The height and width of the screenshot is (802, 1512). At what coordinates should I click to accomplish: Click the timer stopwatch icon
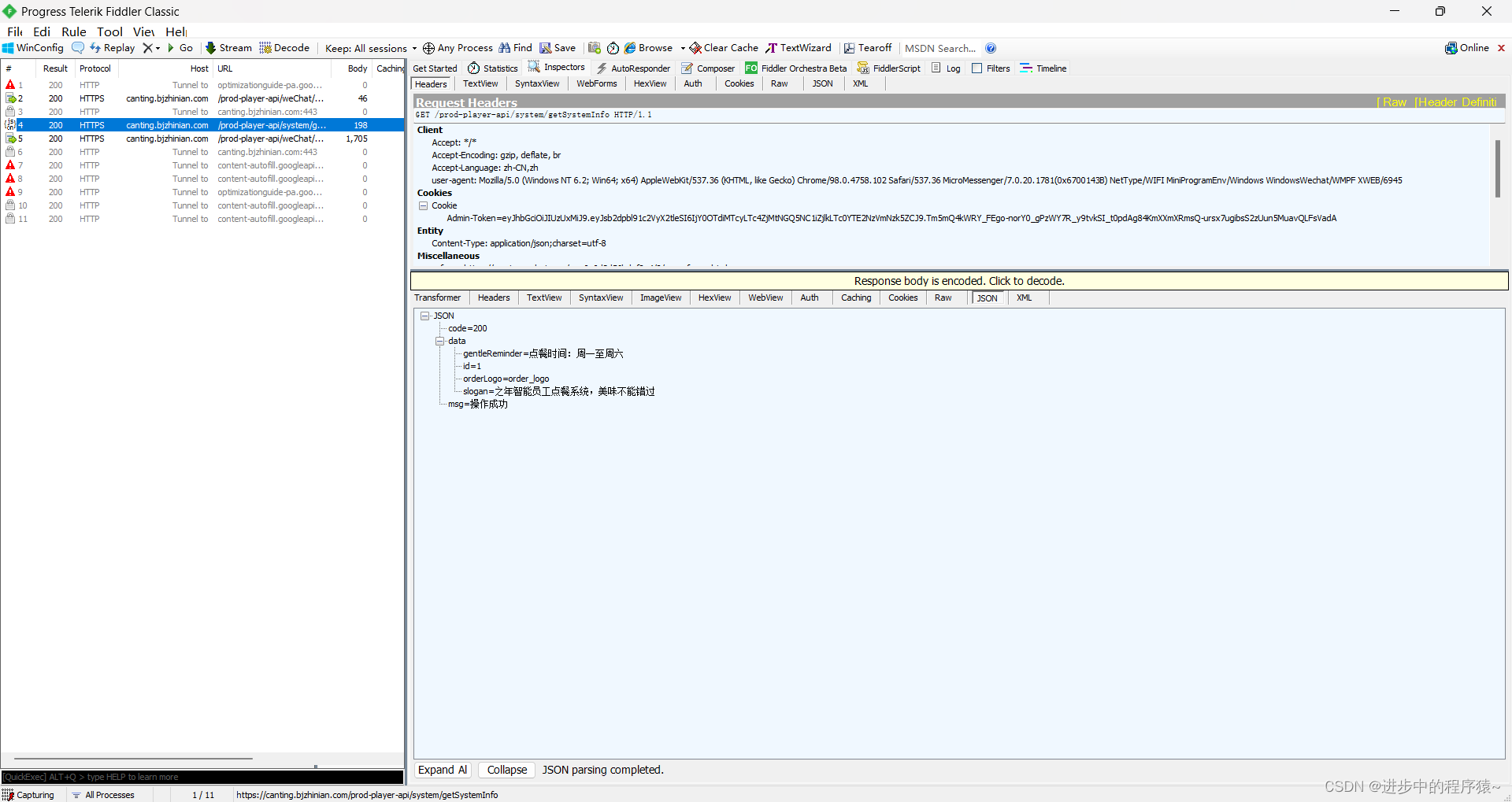tap(613, 48)
